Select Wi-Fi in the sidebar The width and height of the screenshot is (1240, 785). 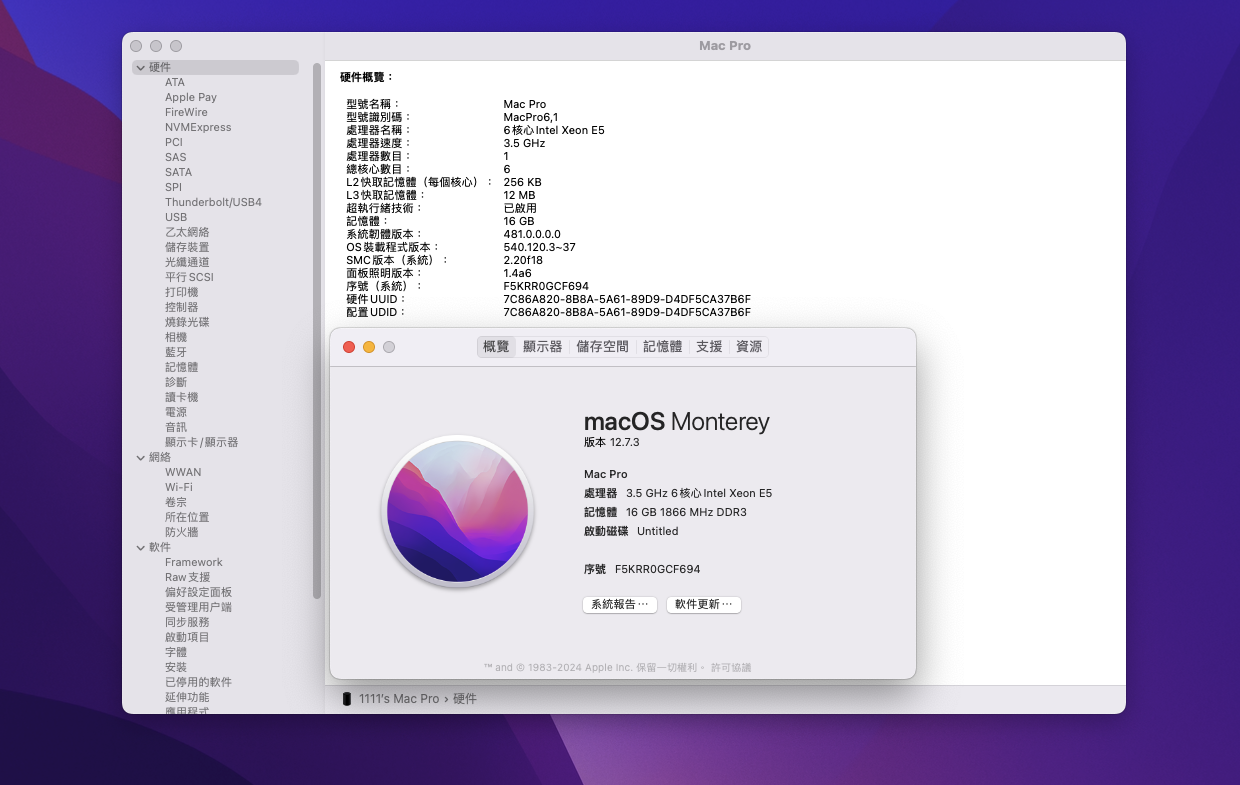(x=179, y=487)
